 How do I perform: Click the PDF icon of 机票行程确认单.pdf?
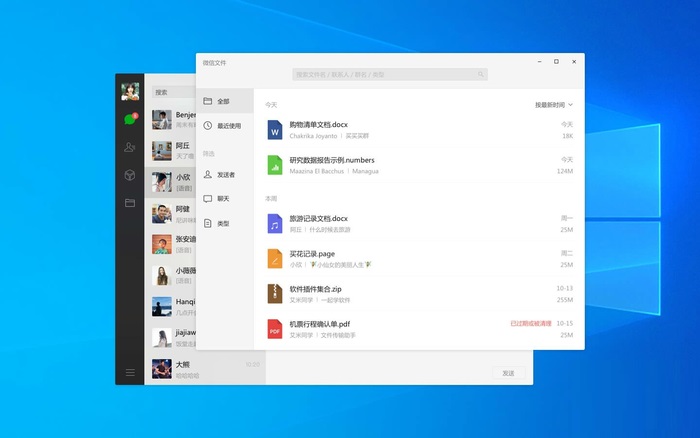coord(275,329)
